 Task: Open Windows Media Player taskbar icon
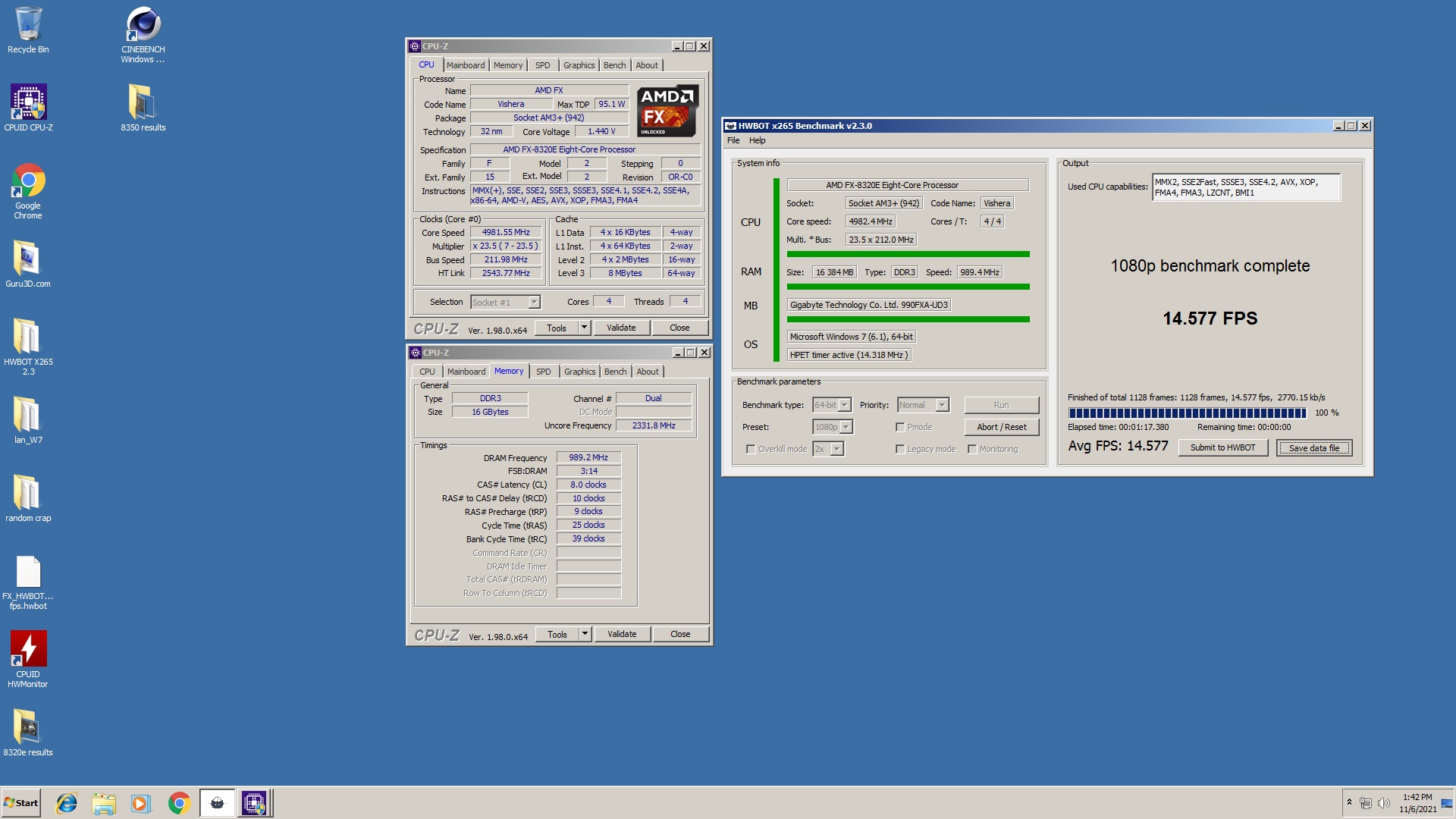click(x=141, y=803)
